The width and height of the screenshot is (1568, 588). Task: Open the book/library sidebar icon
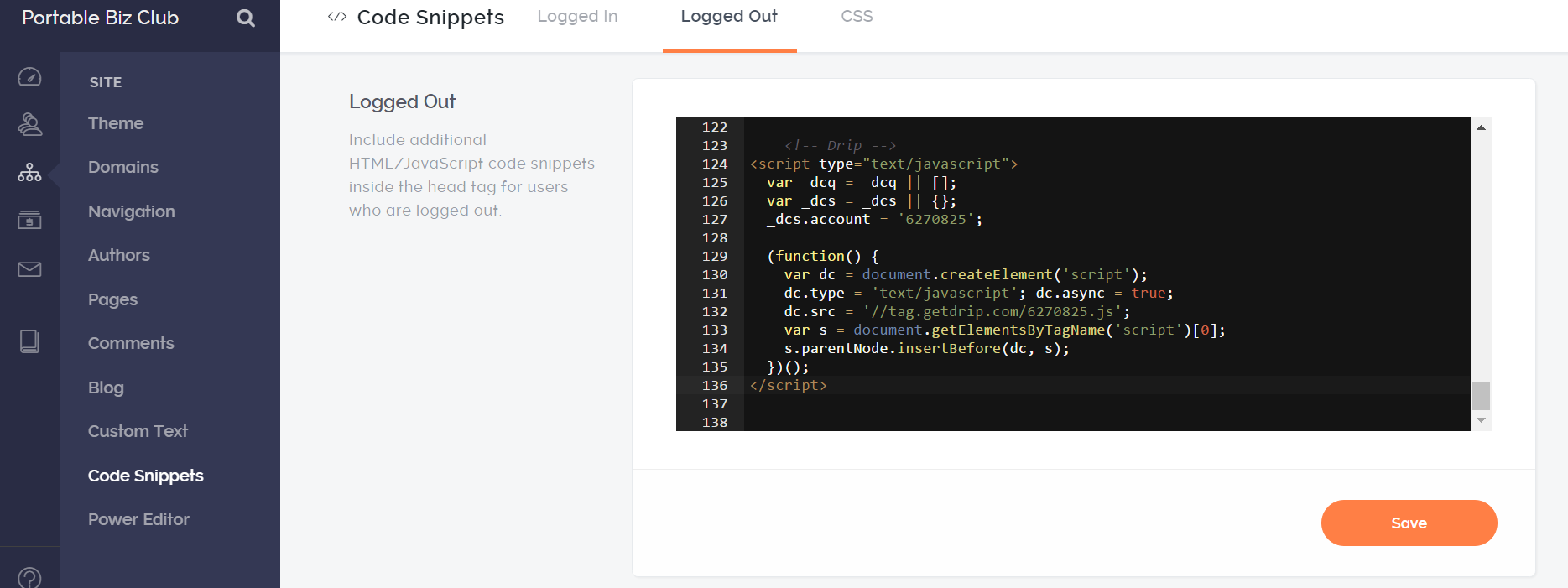point(29,341)
